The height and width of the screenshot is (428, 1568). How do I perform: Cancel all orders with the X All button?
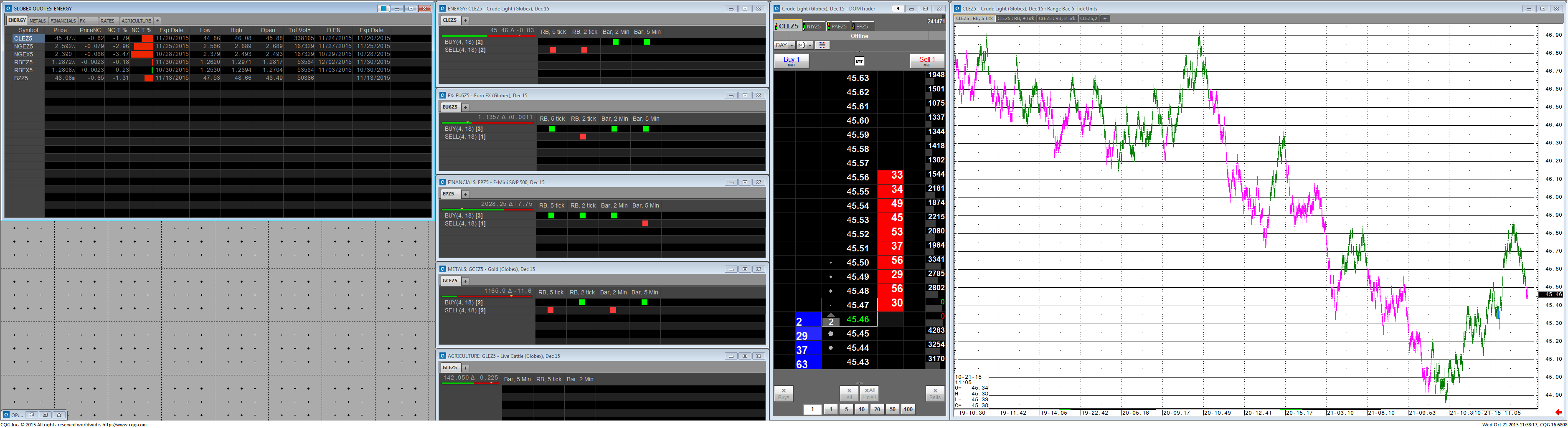click(848, 393)
